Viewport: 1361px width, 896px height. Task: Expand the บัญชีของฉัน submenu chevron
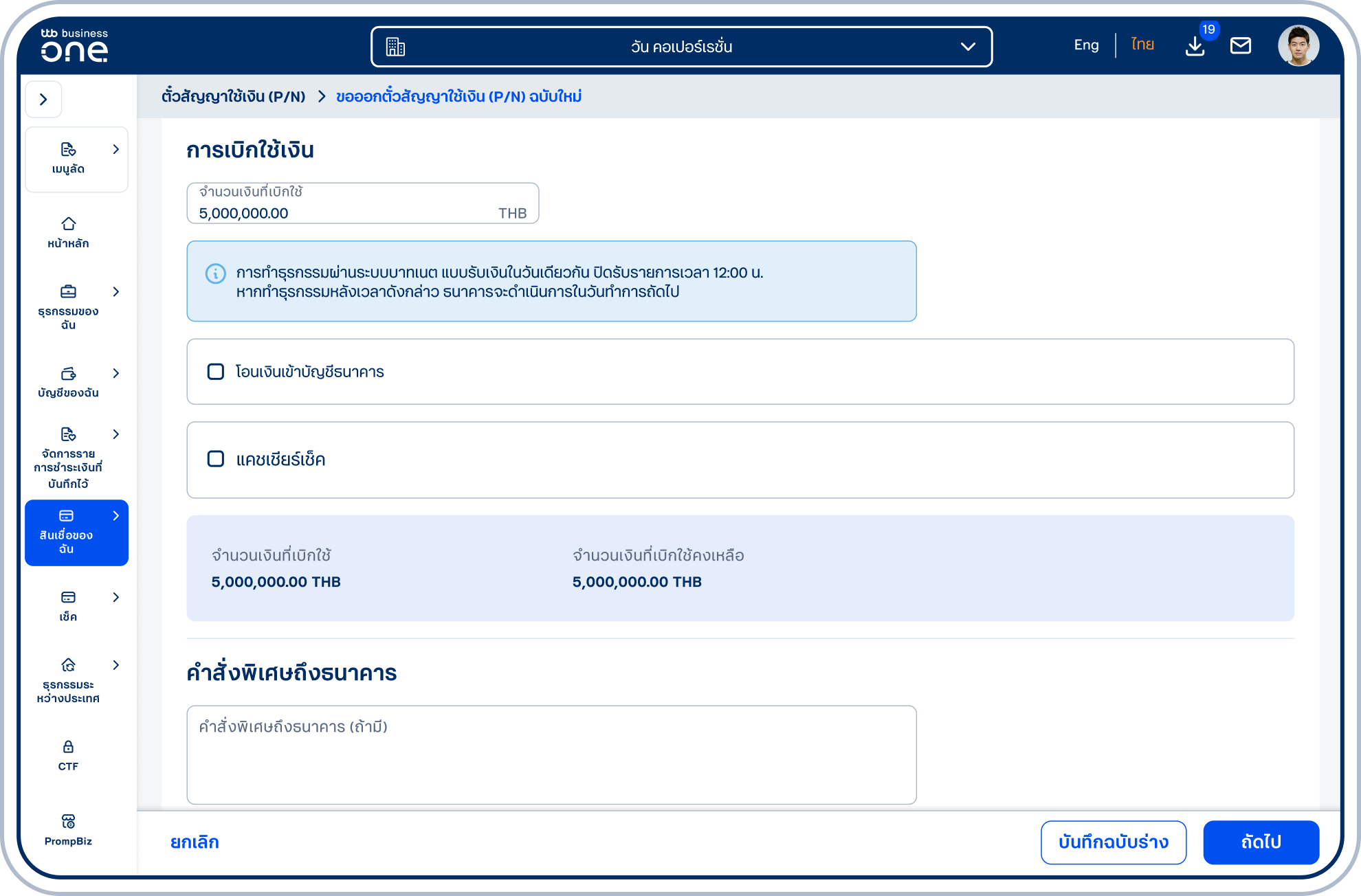click(115, 373)
